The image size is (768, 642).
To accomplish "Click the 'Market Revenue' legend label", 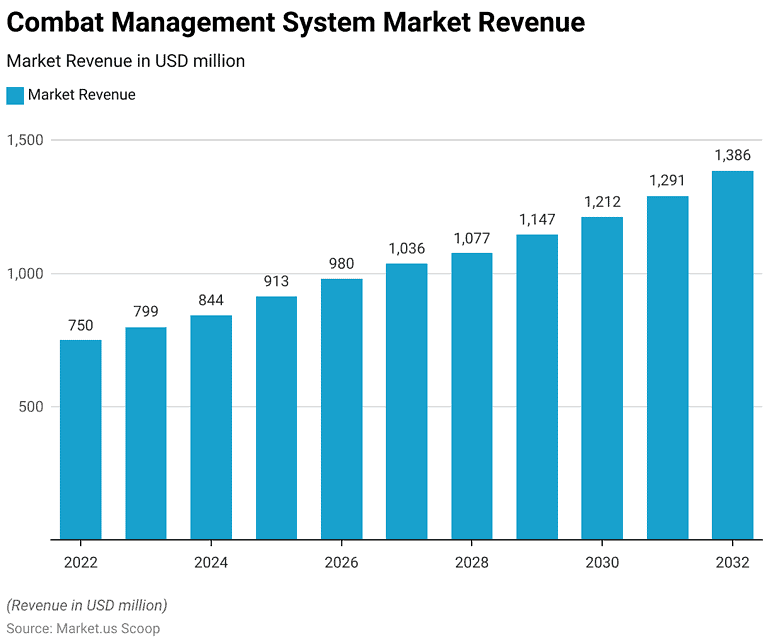I will pos(81,95).
